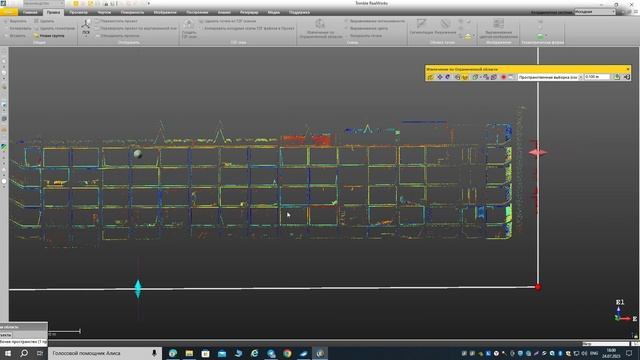This screenshot has width=640, height=360.
Task: Open the Windows notification center
Action: point(629,353)
